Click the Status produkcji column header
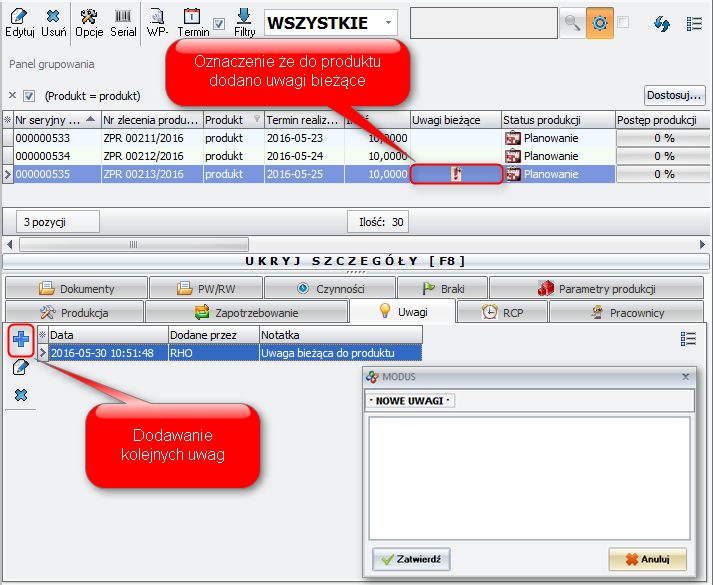The width and height of the screenshot is (713, 585). pyautogui.click(x=558, y=120)
